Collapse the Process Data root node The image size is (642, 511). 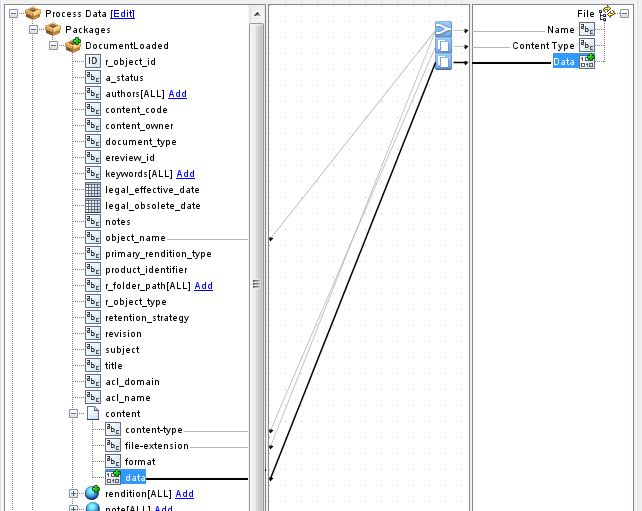click(x=14, y=14)
